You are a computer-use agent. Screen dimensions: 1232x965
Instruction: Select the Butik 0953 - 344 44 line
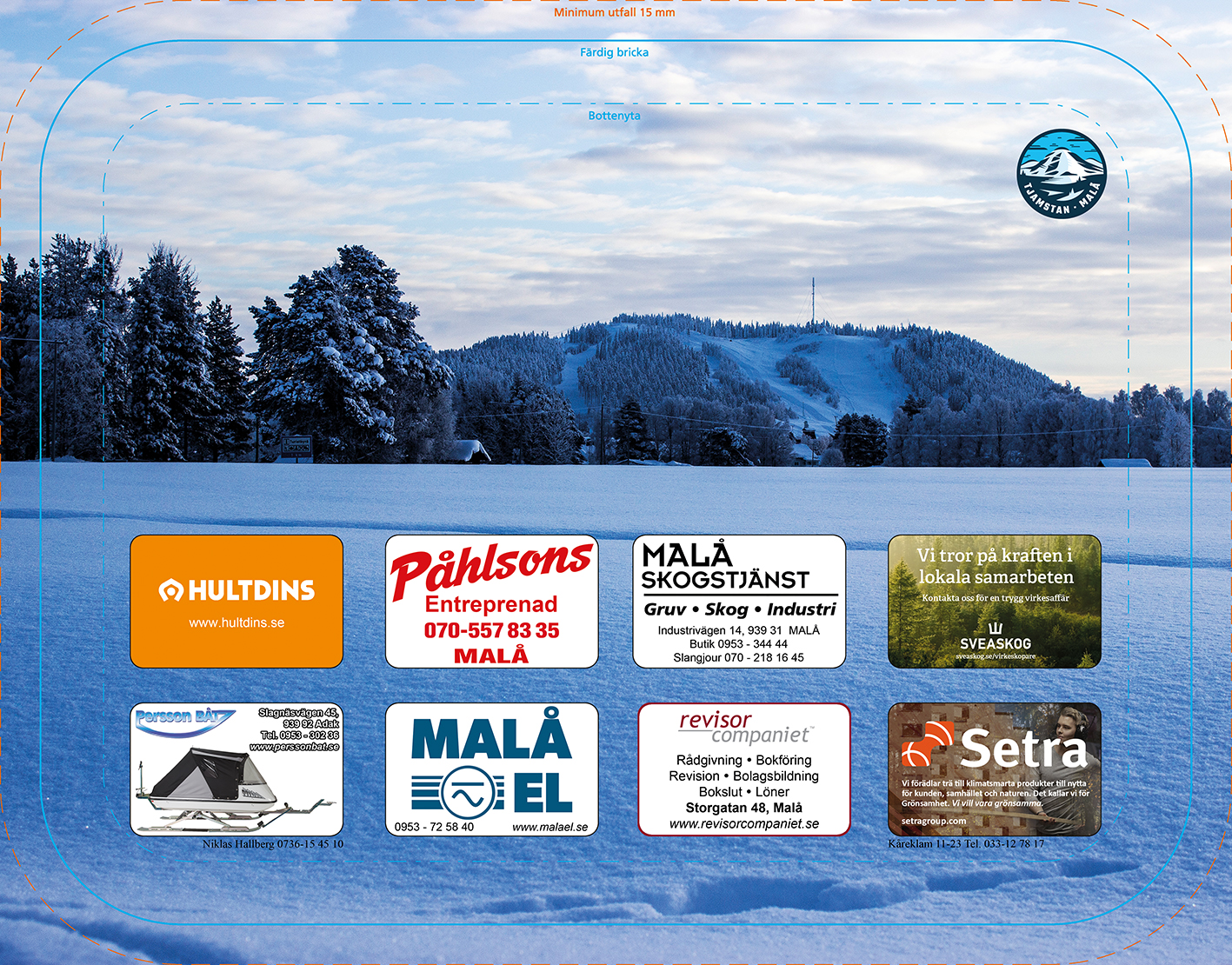click(738, 644)
